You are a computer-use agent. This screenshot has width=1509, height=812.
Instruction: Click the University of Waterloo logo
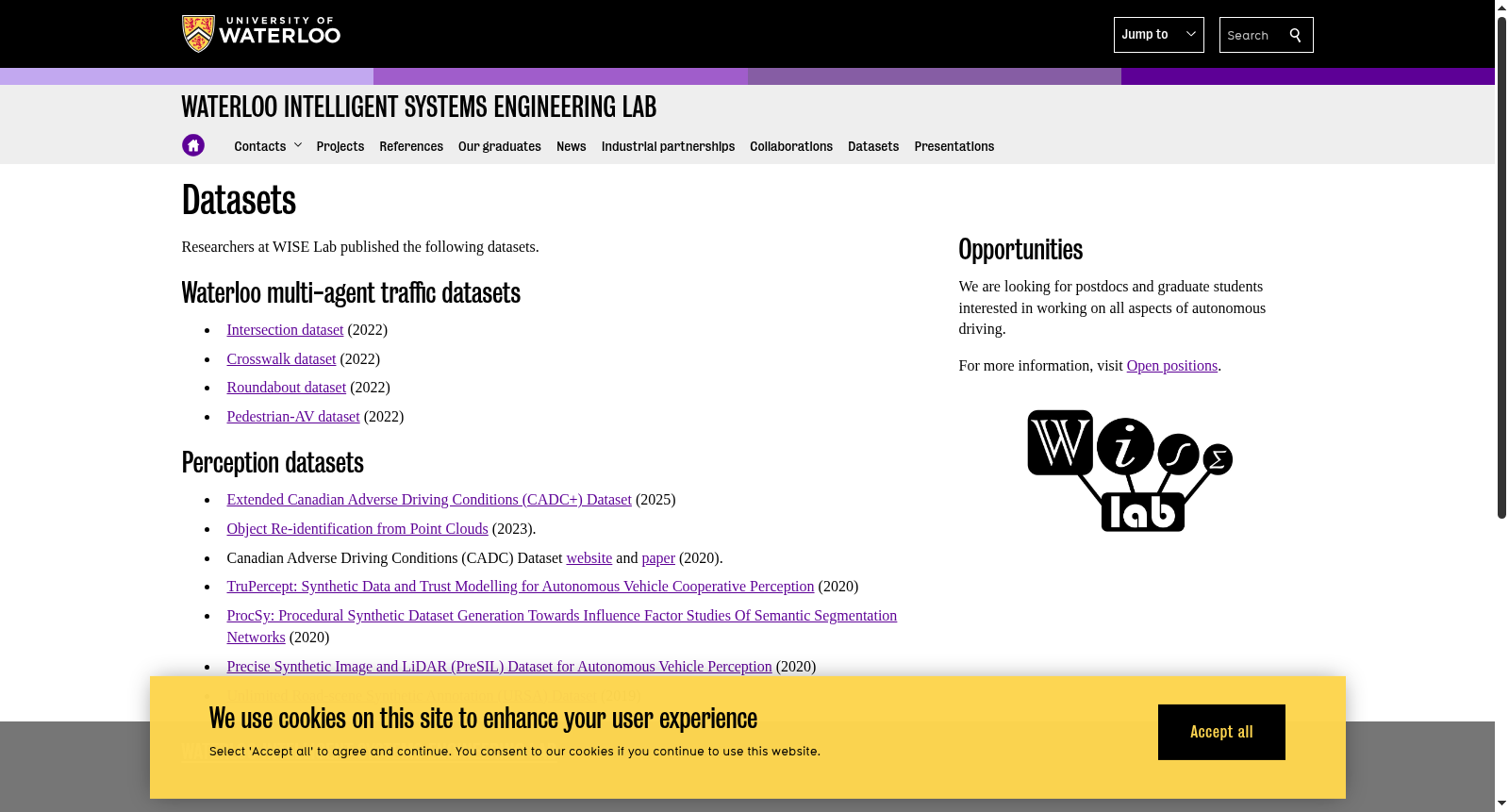click(x=261, y=34)
